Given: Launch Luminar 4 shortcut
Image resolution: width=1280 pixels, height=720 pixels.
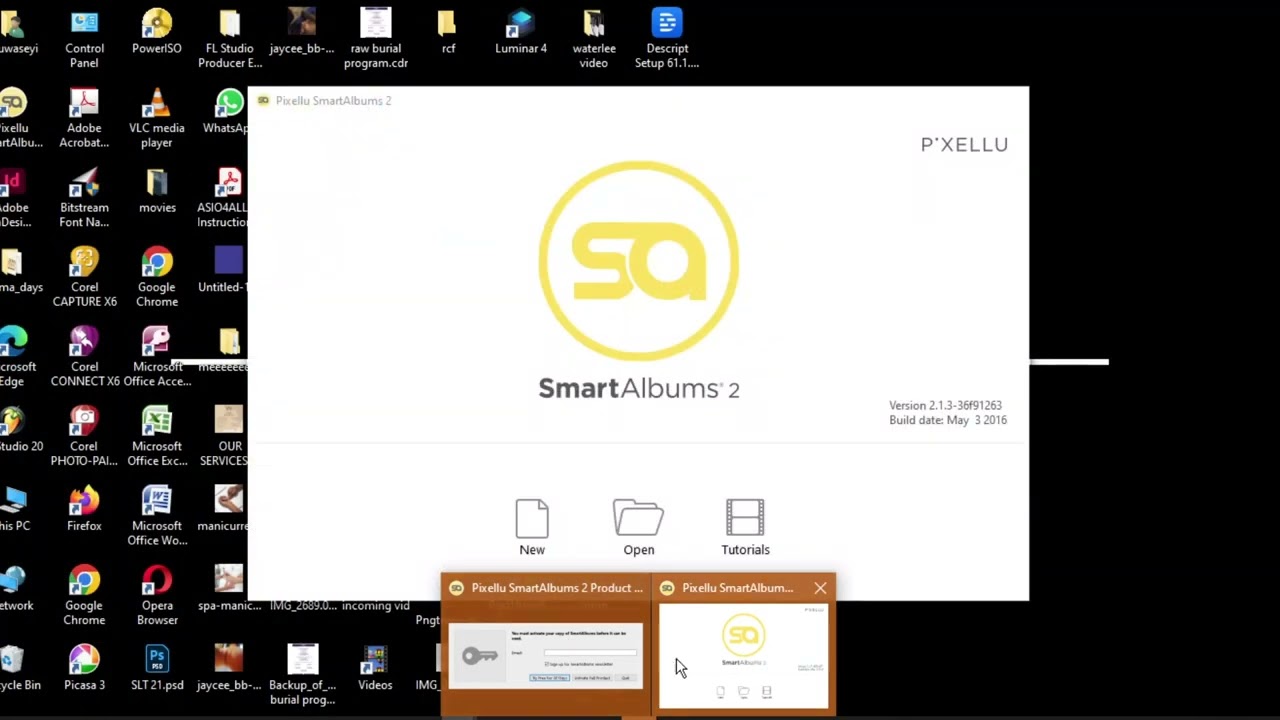Looking at the screenshot, I should (521, 31).
